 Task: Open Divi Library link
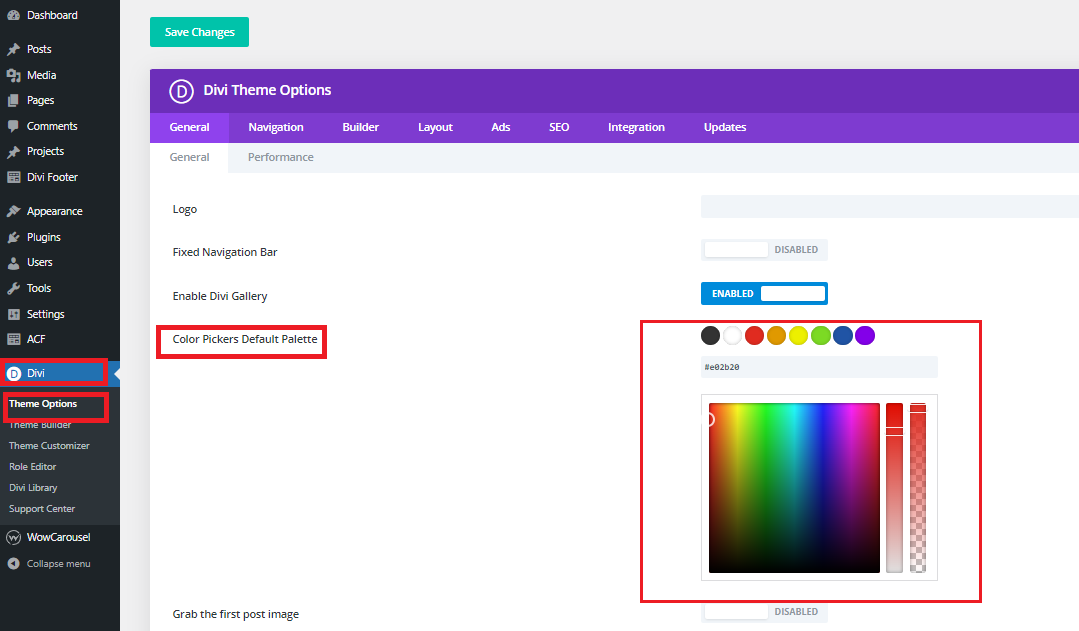coord(33,488)
